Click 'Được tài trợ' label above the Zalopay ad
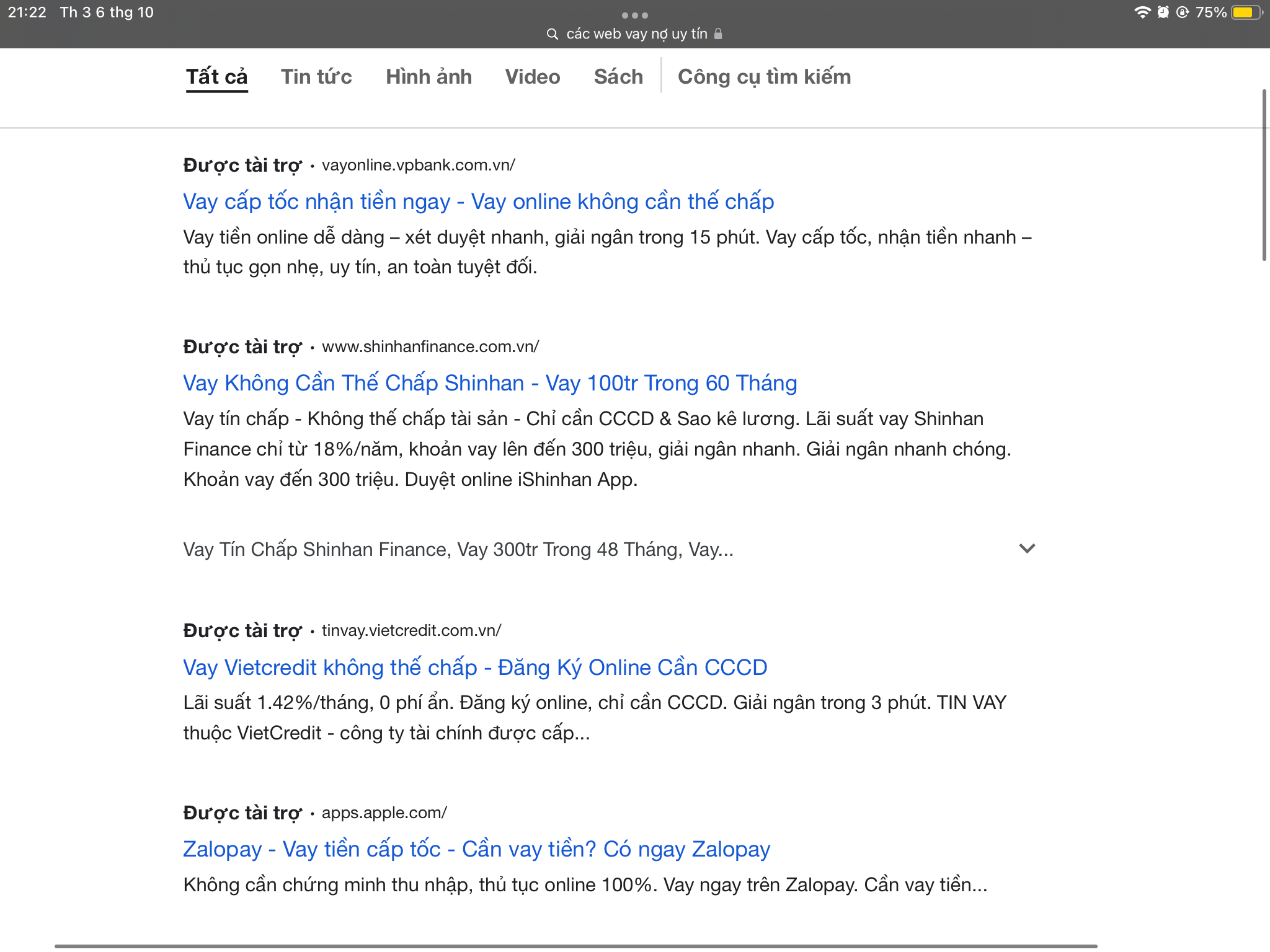 (x=242, y=813)
